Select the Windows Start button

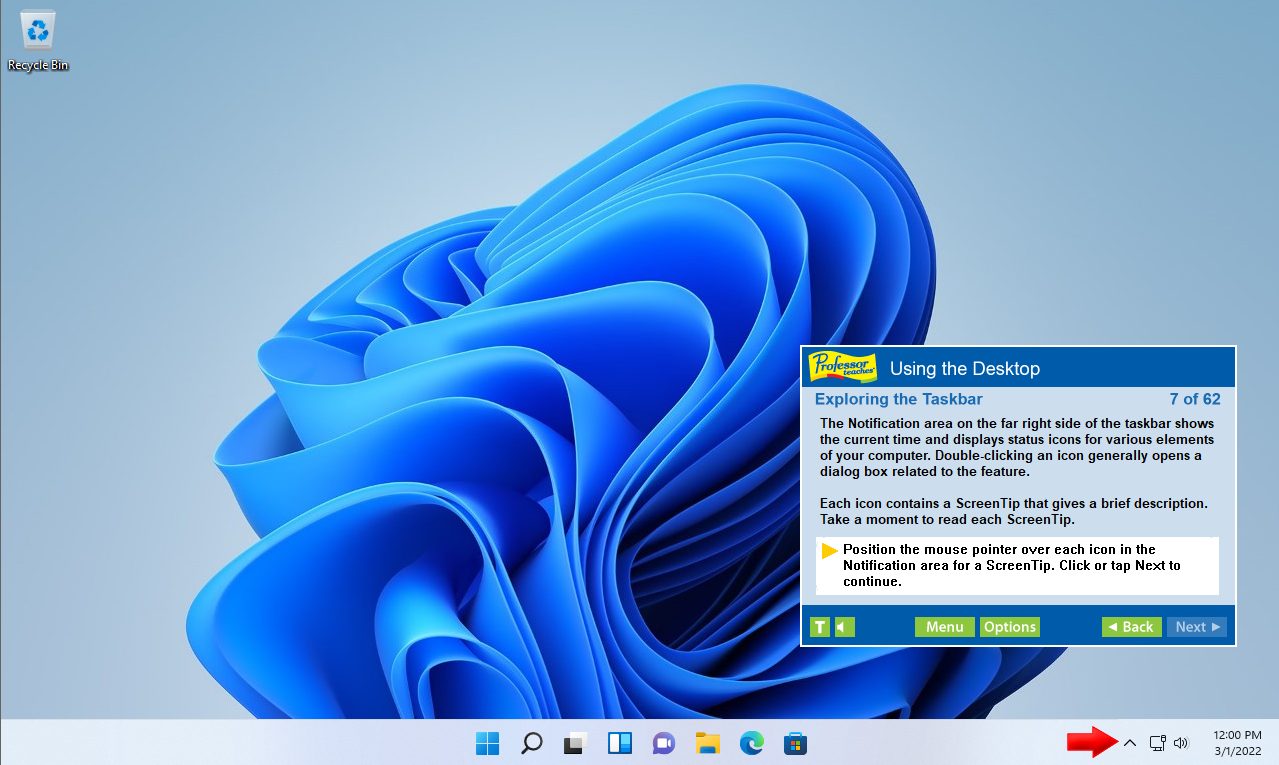coord(487,743)
